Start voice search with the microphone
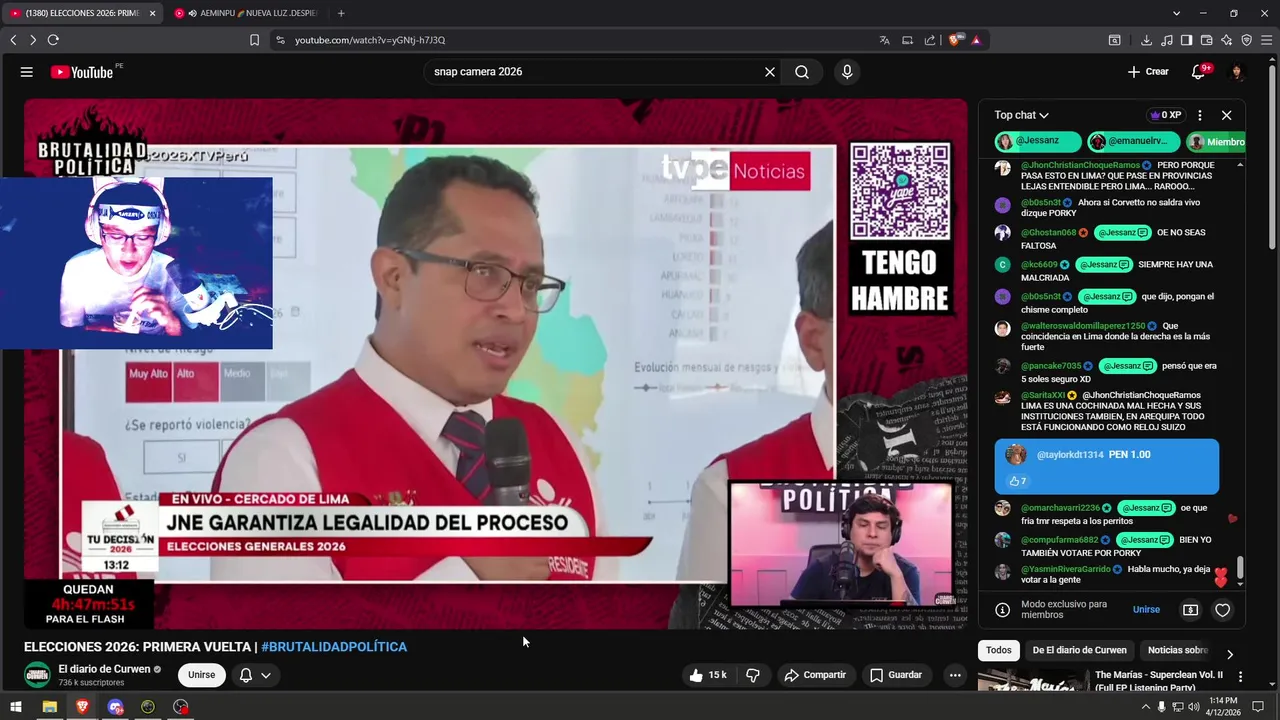The height and width of the screenshot is (720, 1280). point(847,72)
